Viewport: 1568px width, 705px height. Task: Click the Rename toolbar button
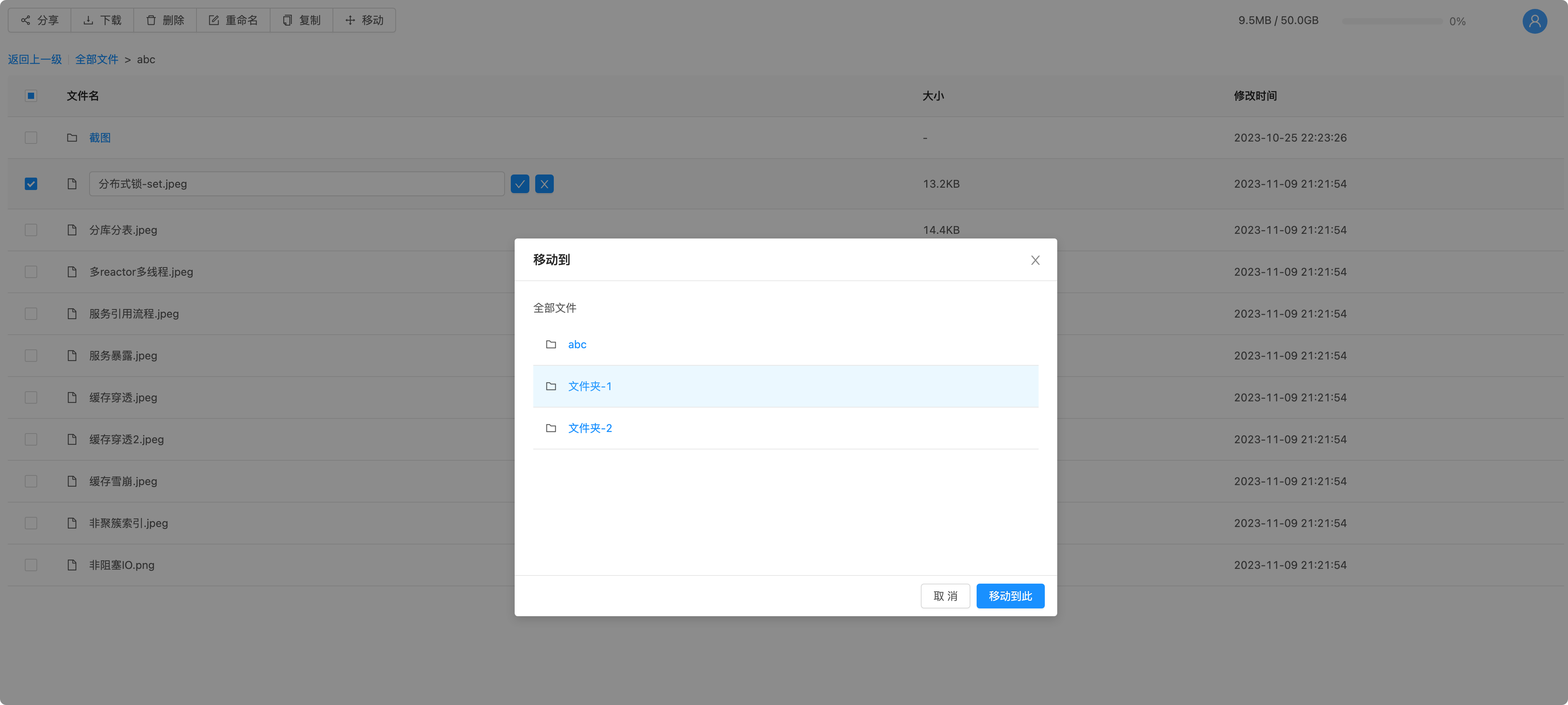point(233,20)
